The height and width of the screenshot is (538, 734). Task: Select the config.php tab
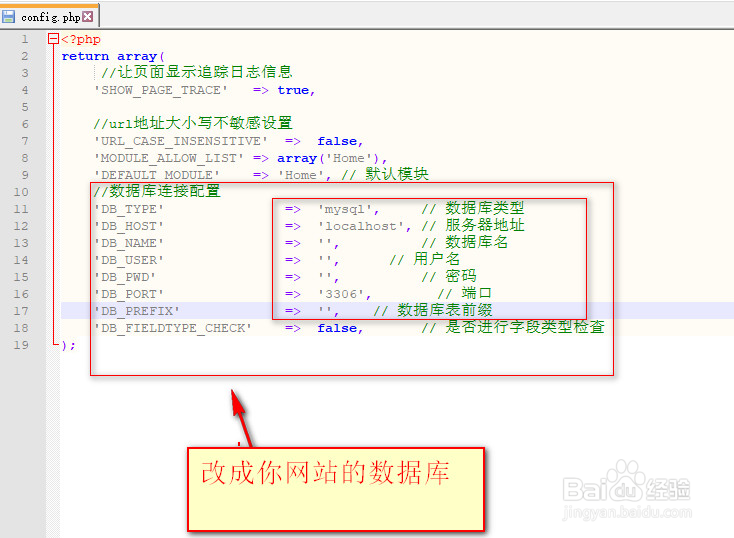click(x=49, y=17)
